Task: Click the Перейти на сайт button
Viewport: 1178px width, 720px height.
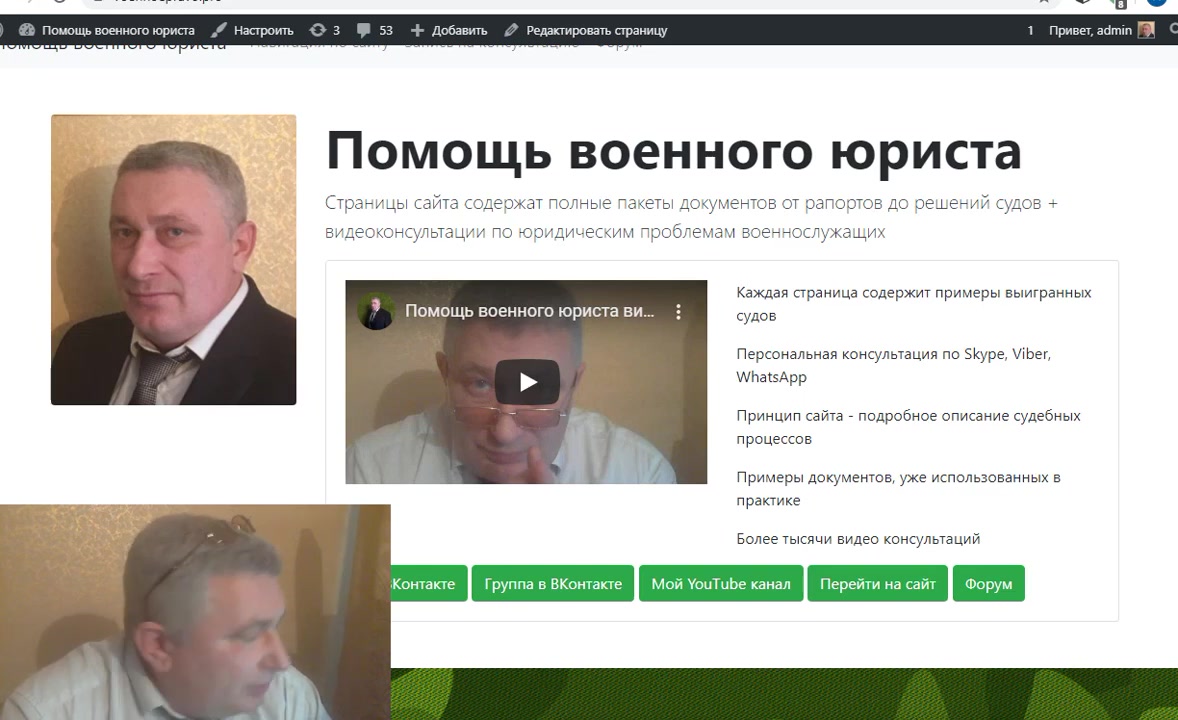Action: tap(877, 583)
